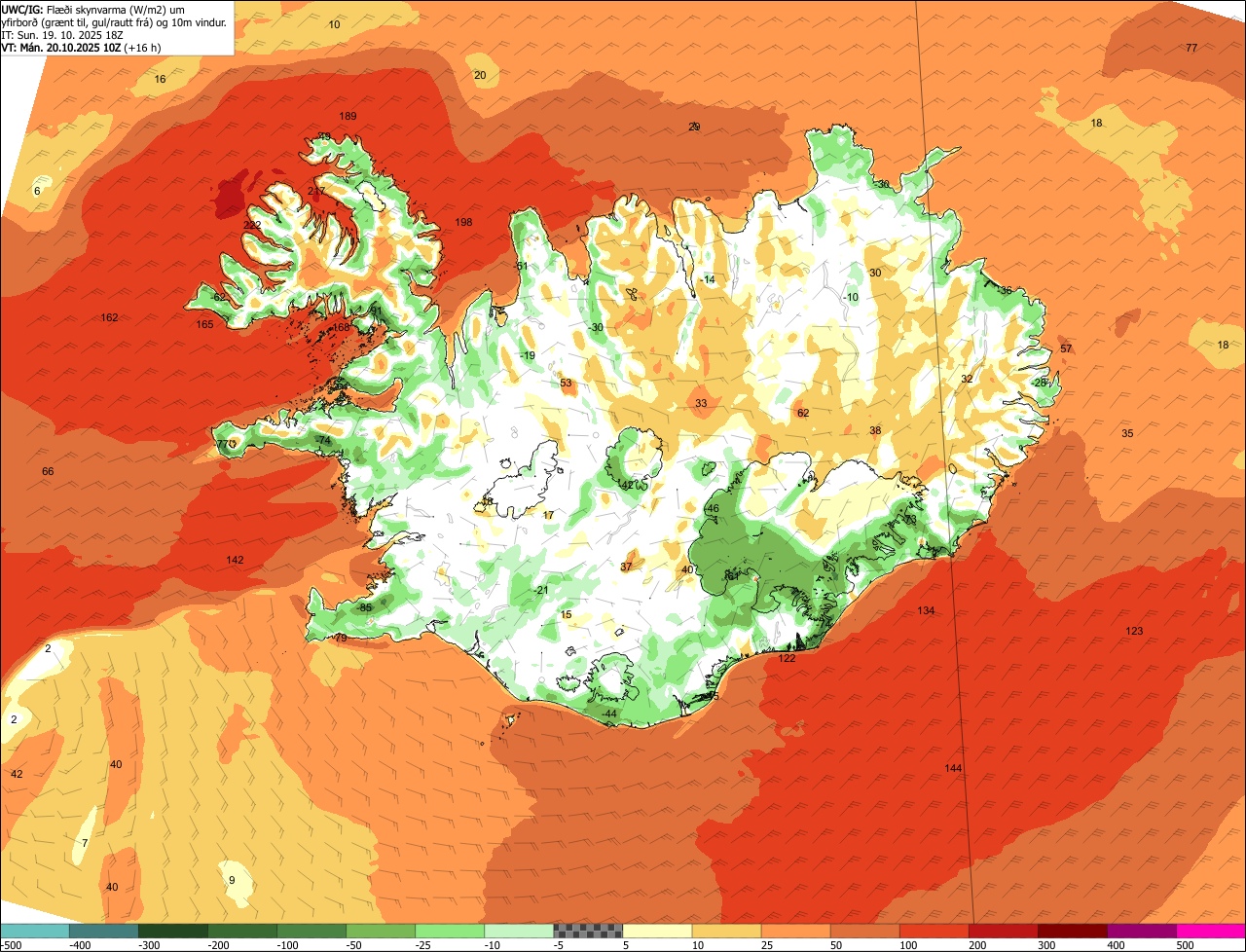
Task: Click the map value -44 on the south coast
Action: pyautogui.click(x=609, y=714)
